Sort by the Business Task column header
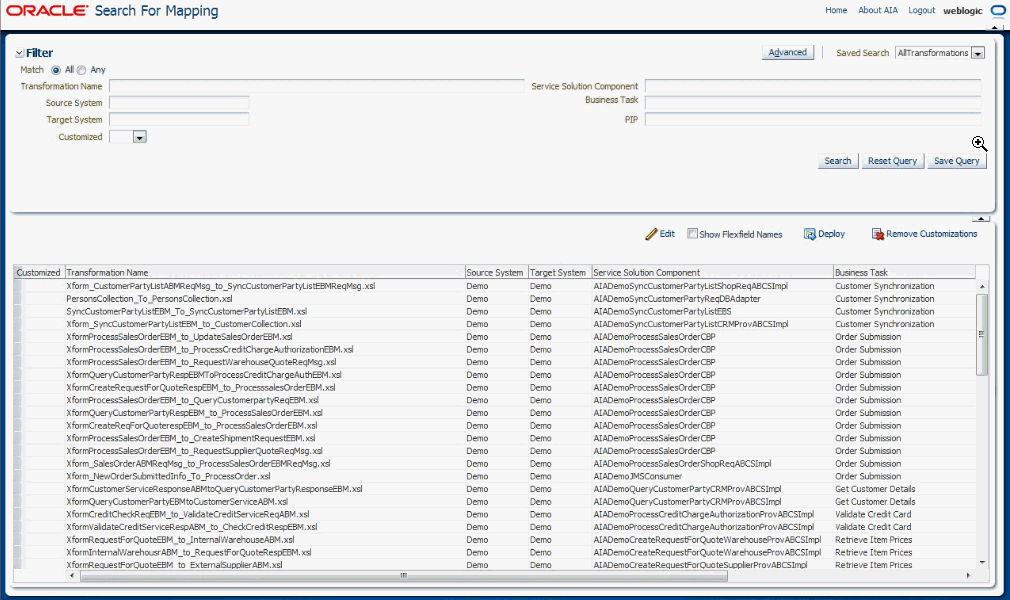Screen dimensions: 1010x600 (904, 273)
